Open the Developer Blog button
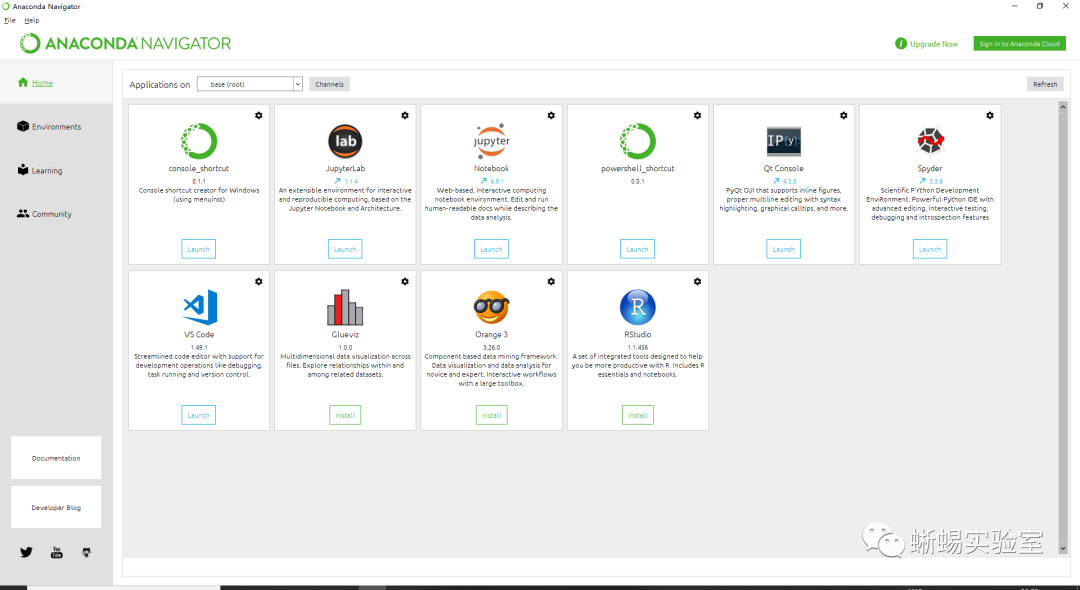 pos(56,507)
